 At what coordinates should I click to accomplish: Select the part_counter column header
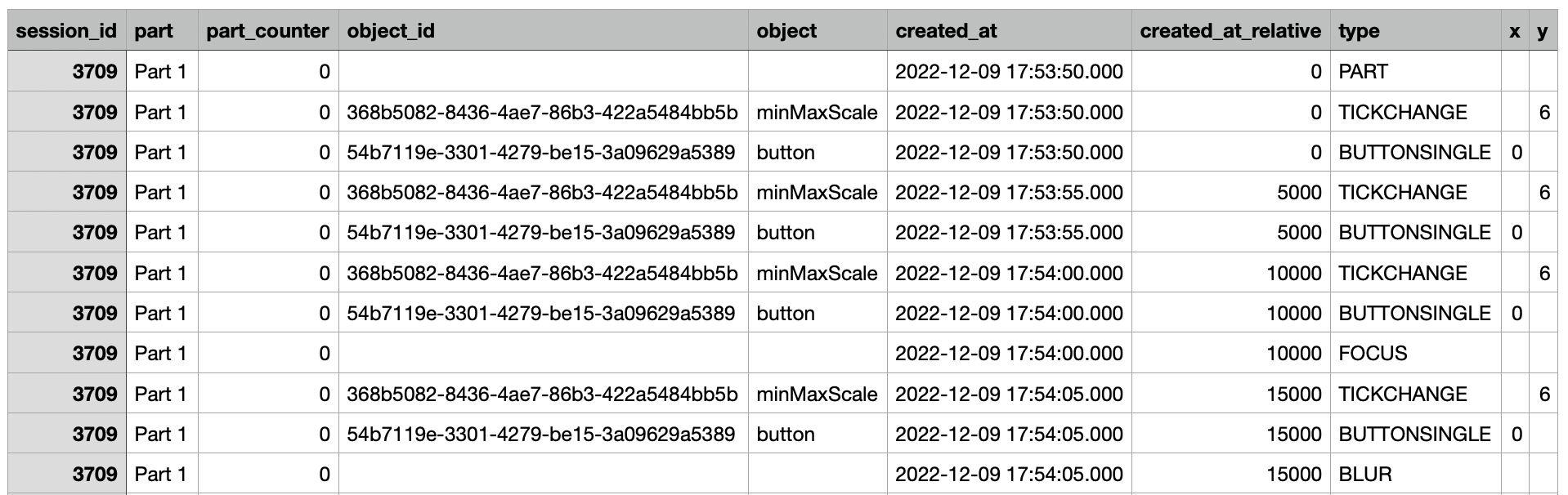[268, 31]
